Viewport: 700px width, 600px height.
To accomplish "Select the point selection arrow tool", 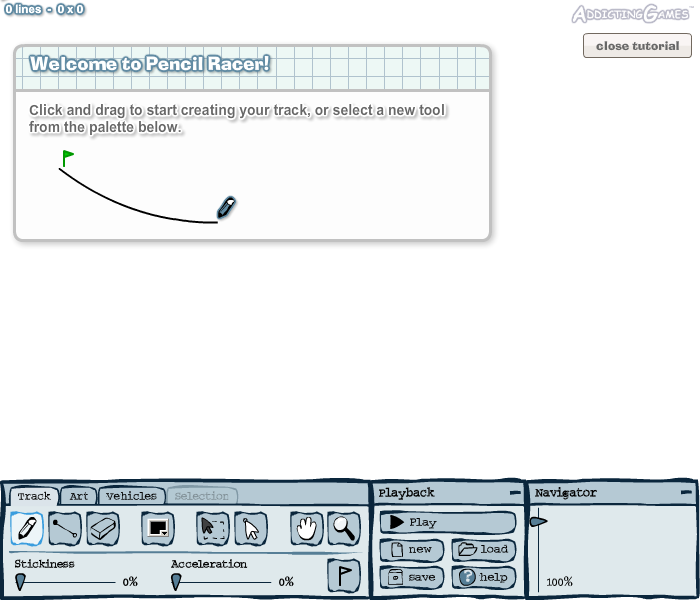I will [x=251, y=529].
